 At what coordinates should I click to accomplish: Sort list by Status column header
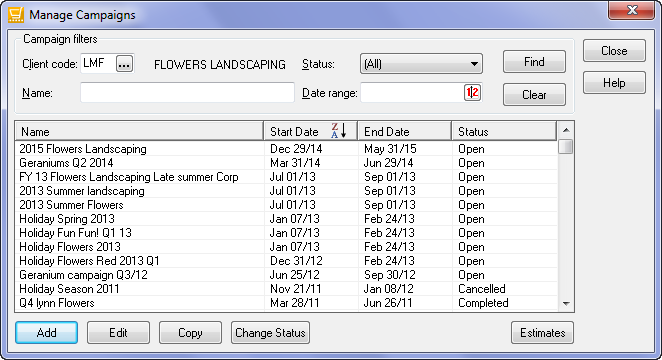click(x=504, y=131)
